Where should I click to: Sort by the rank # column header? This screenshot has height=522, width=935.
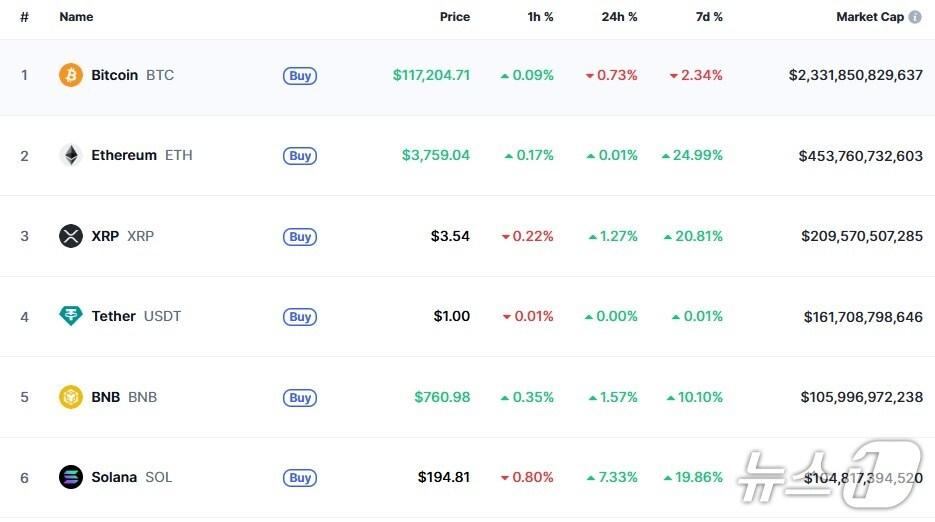tap(24, 17)
